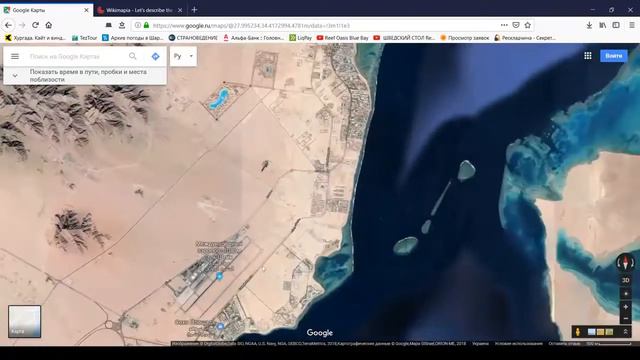Select the first imagery thumbnail in bottom strip
640x360 pixels.
click(591, 332)
